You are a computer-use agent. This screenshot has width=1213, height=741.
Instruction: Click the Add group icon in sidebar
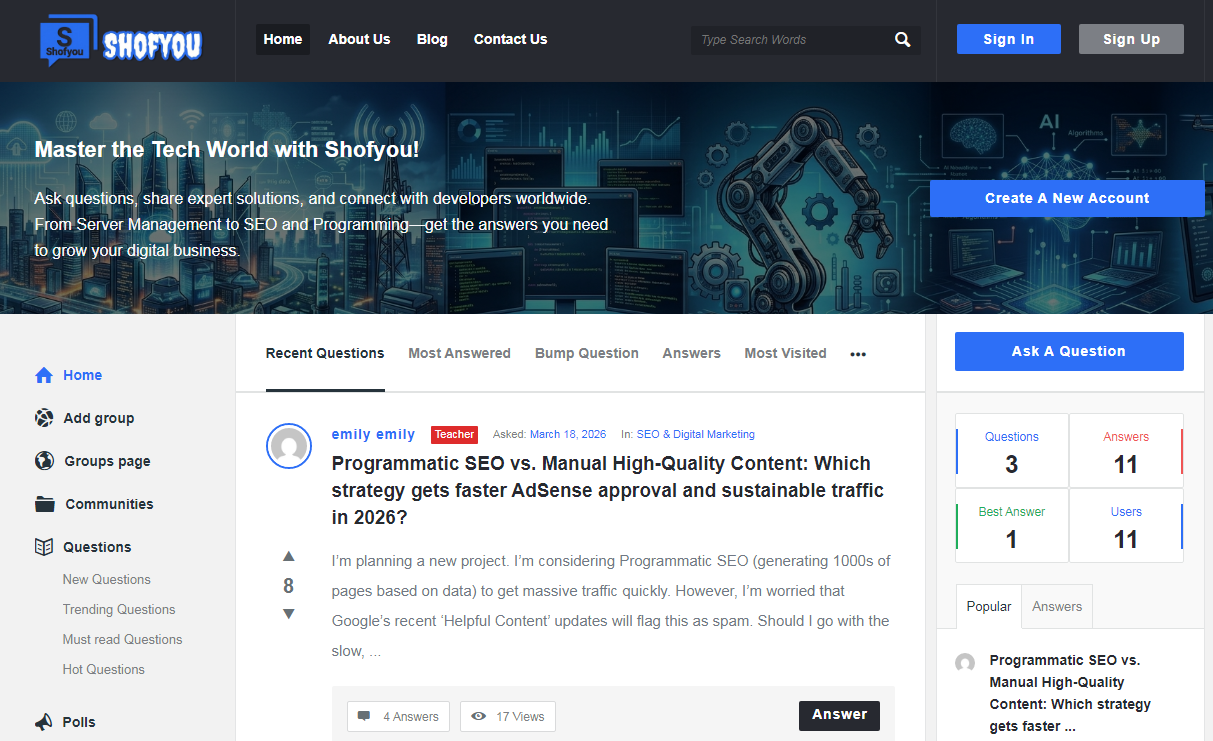pyautogui.click(x=44, y=418)
